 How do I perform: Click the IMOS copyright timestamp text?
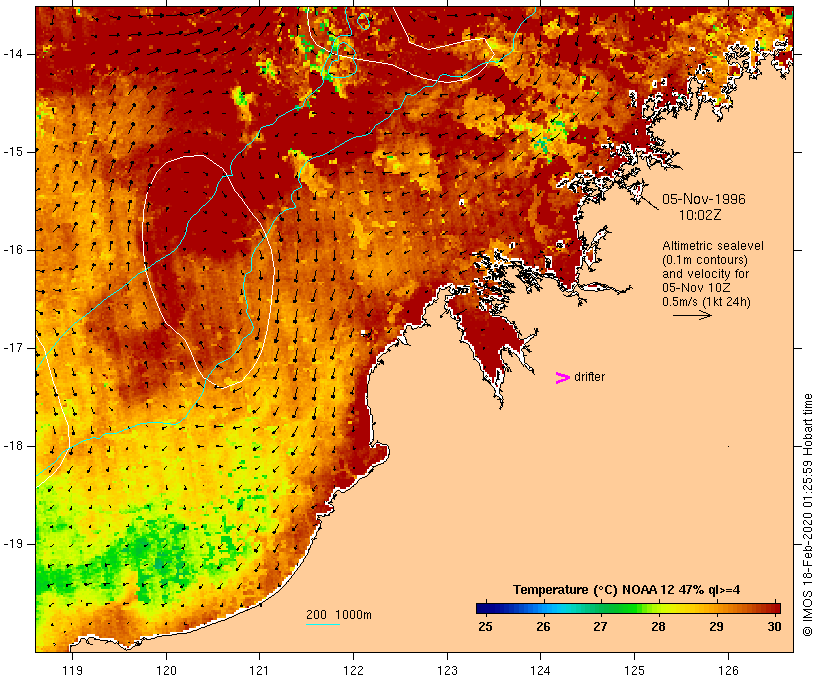[808, 515]
